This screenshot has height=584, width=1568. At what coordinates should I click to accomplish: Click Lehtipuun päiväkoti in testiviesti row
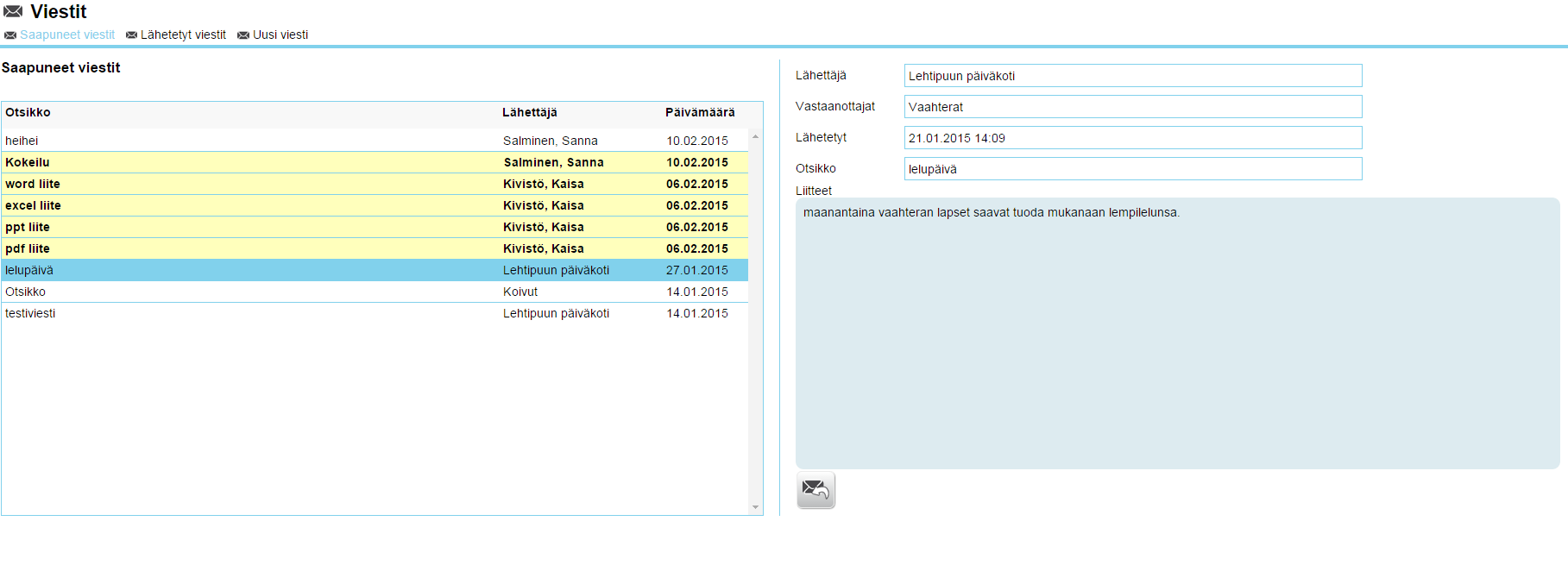(557, 313)
